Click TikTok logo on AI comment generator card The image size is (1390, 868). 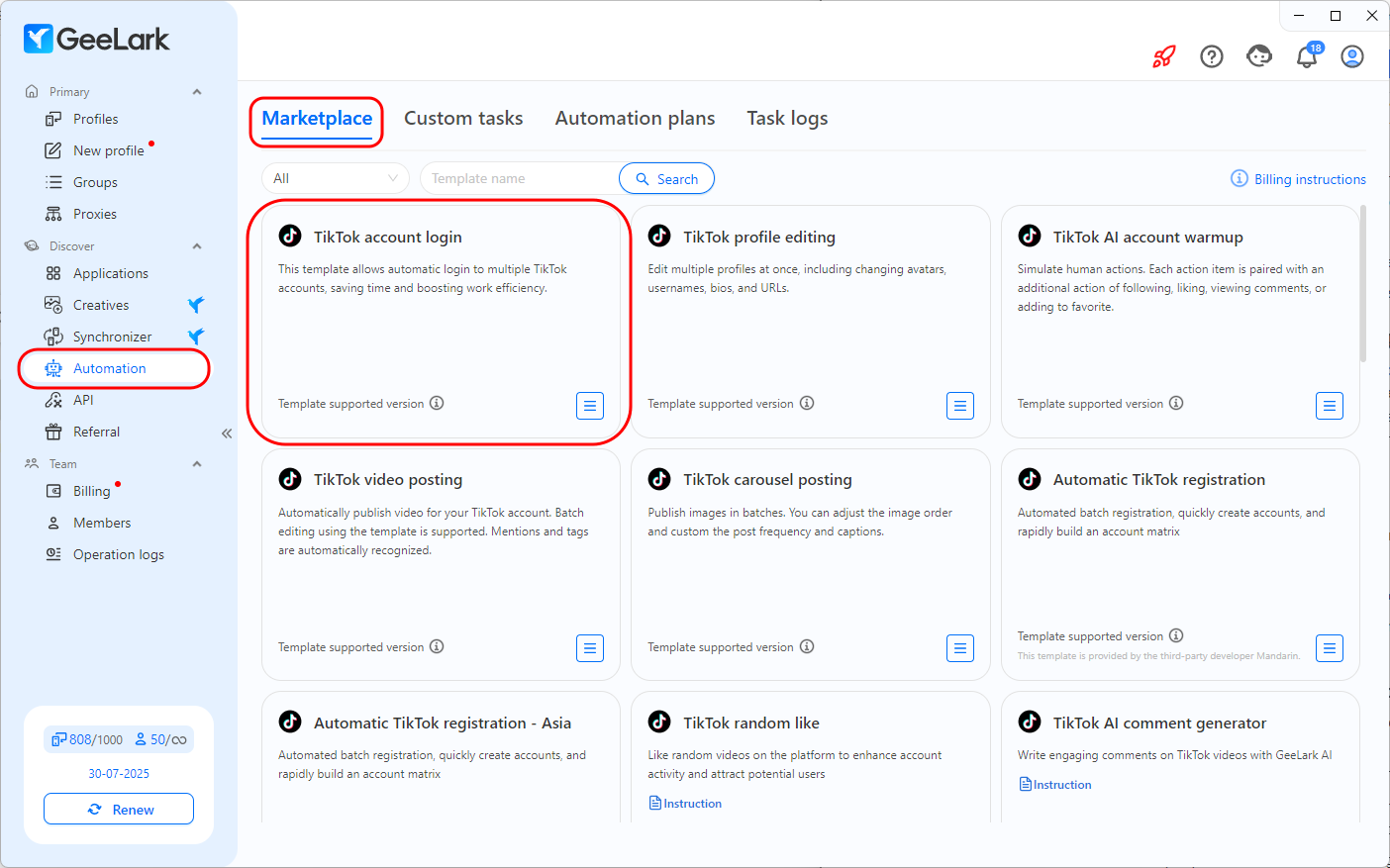1030,722
